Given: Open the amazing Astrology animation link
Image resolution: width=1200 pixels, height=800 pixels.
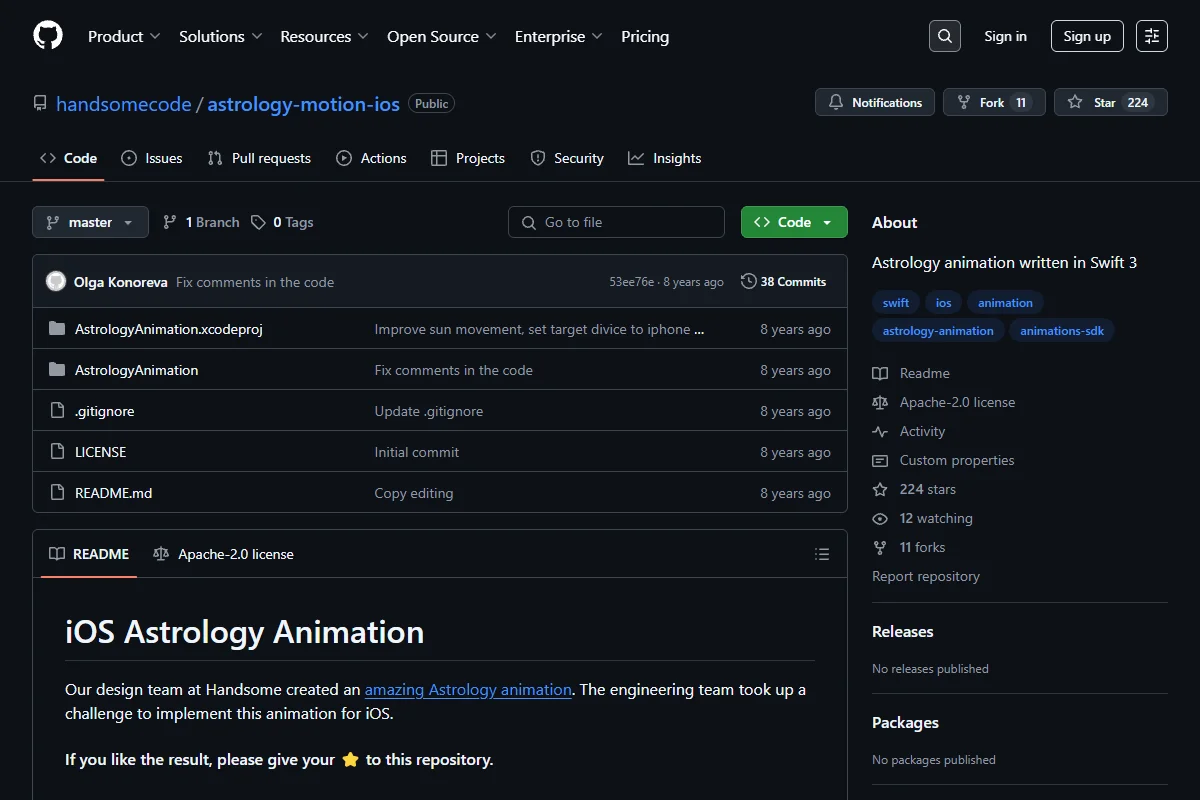Looking at the screenshot, I should coord(468,689).
